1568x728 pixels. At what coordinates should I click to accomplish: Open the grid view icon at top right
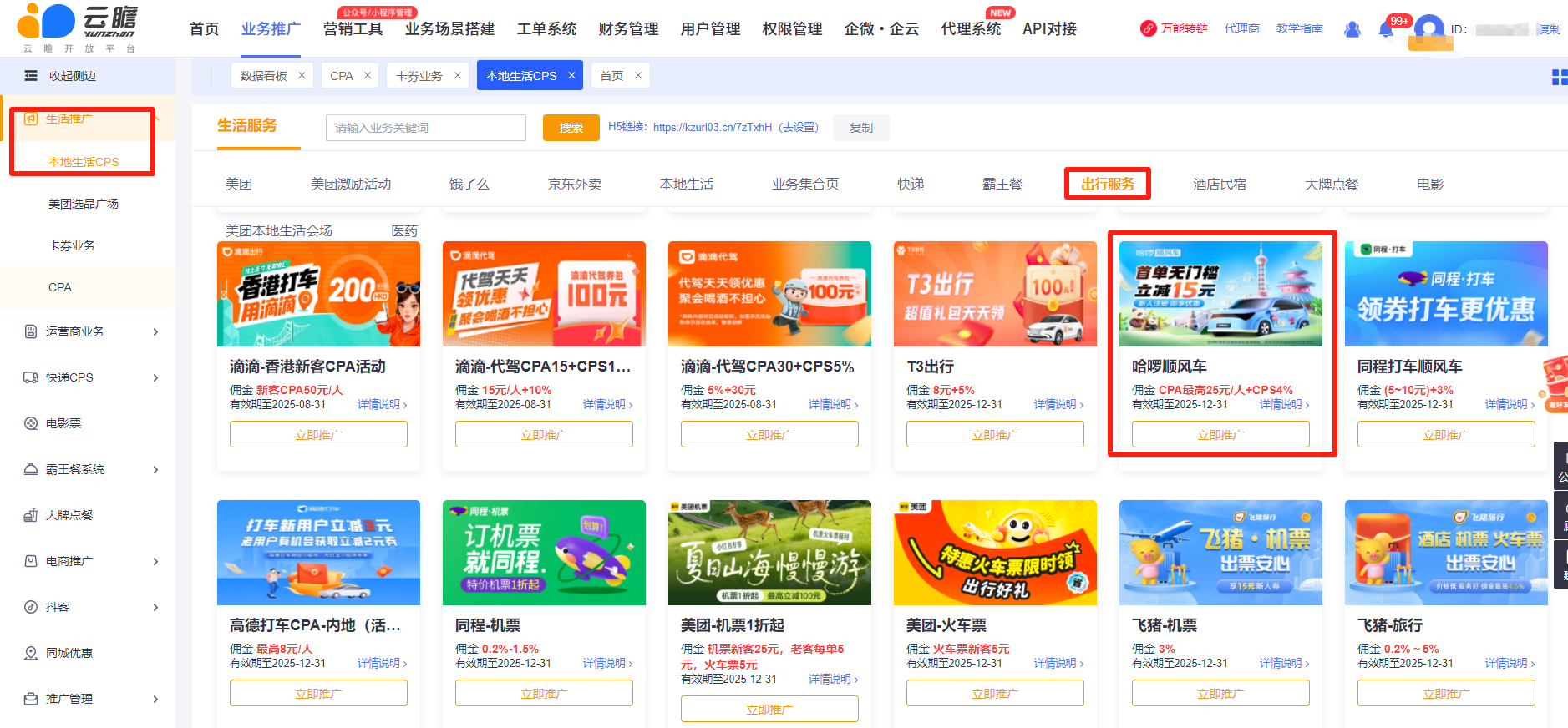coord(1559,78)
